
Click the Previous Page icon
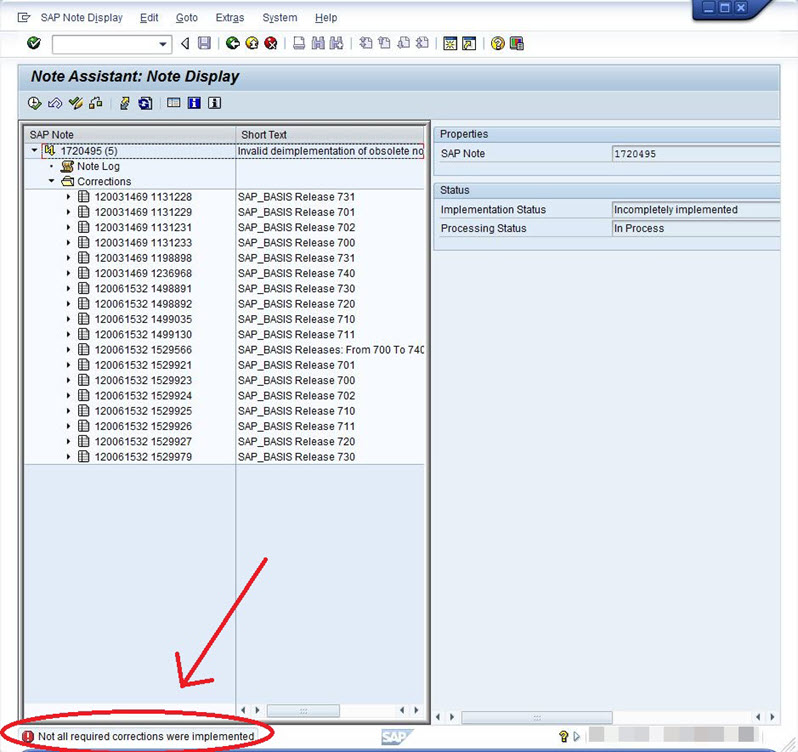tap(384, 43)
